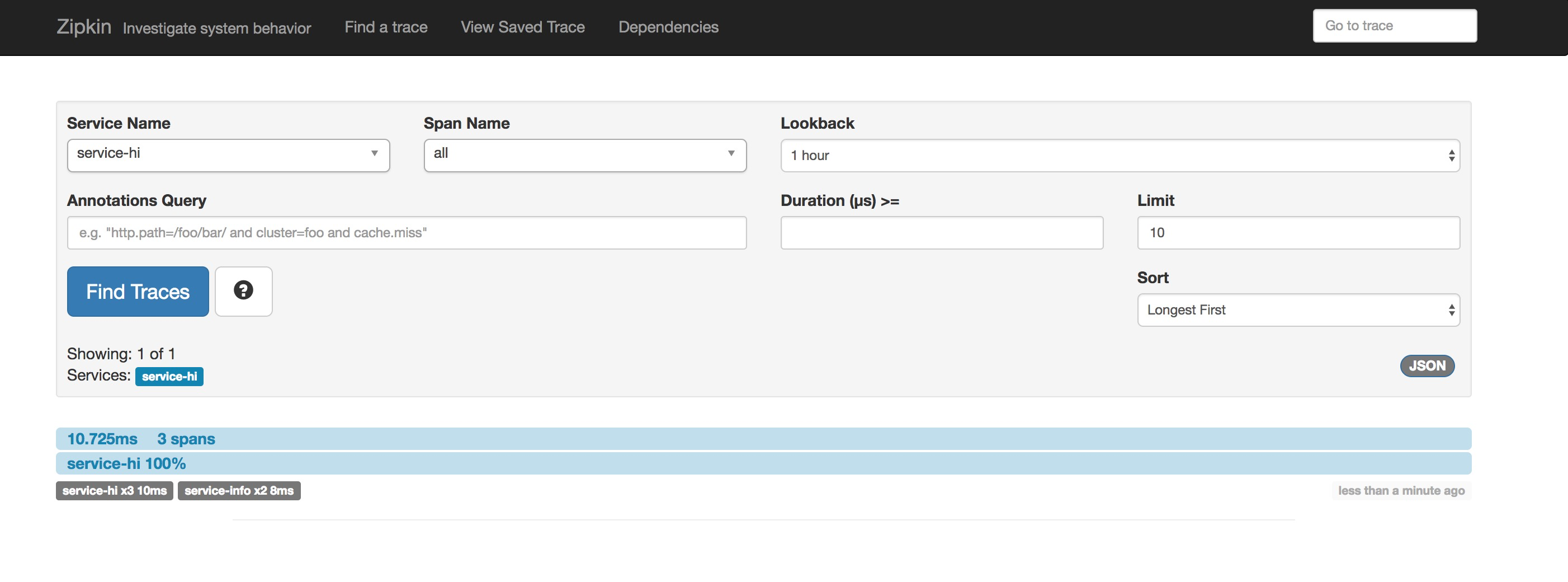Click into the Annotations Query field
The image size is (1568, 582).
point(407,232)
